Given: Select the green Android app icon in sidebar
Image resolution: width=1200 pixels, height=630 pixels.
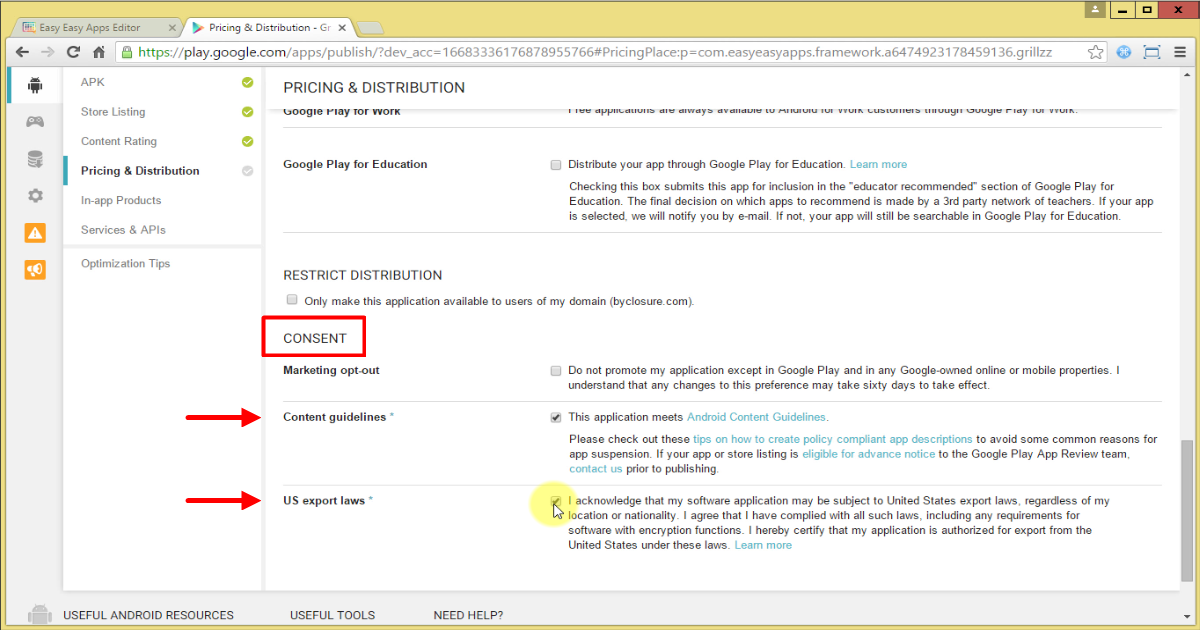Looking at the screenshot, I should tap(34, 85).
